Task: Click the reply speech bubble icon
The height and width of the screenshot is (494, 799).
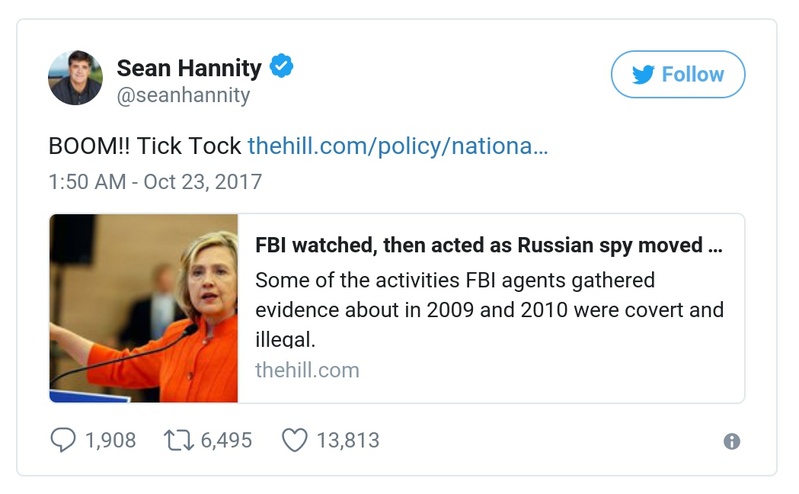Action: (x=62, y=440)
